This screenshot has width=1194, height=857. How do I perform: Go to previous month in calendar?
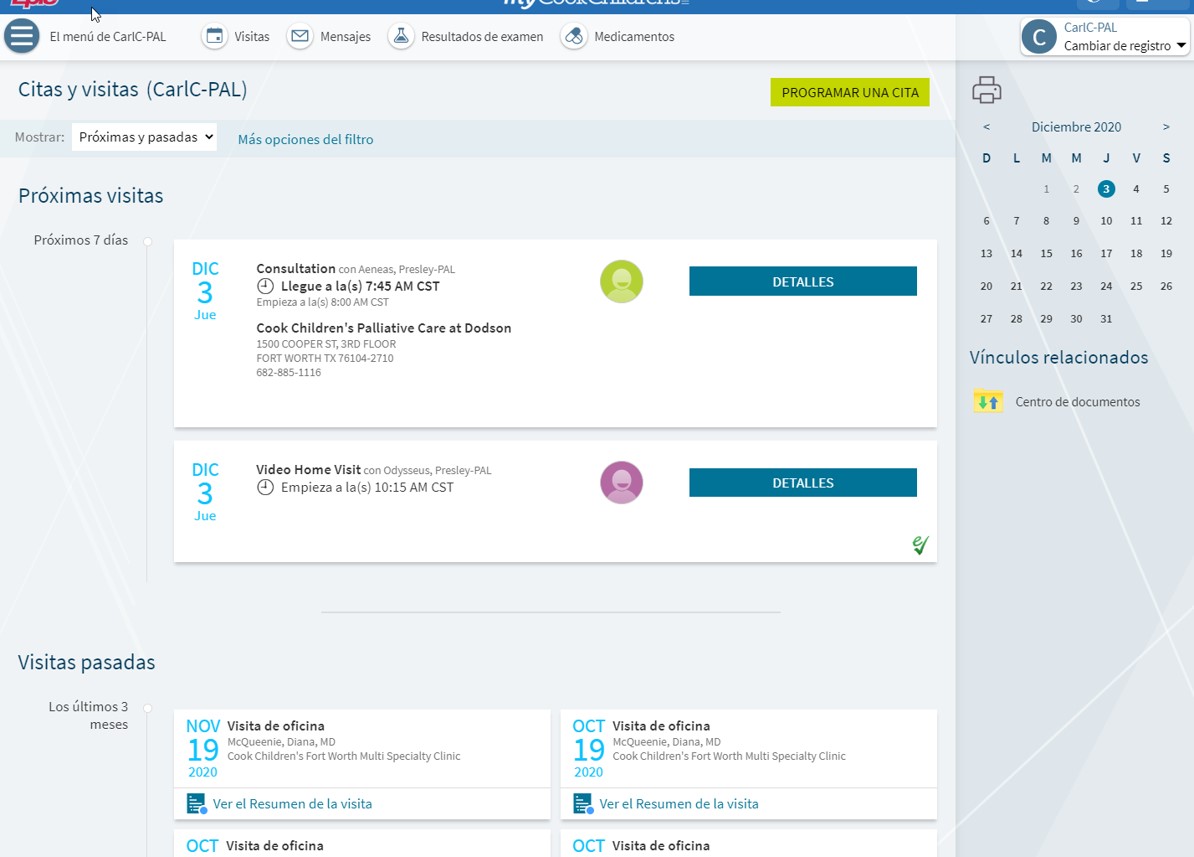coord(986,127)
